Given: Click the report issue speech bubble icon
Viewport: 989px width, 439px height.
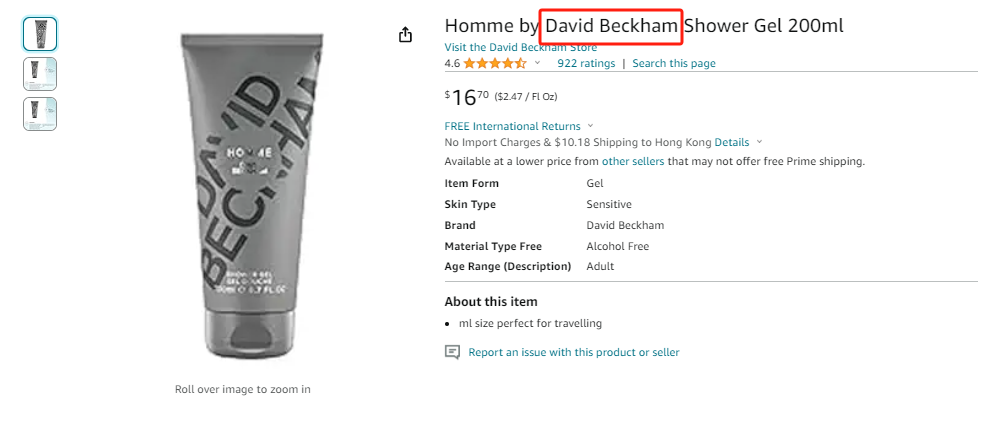Looking at the screenshot, I should click(452, 352).
